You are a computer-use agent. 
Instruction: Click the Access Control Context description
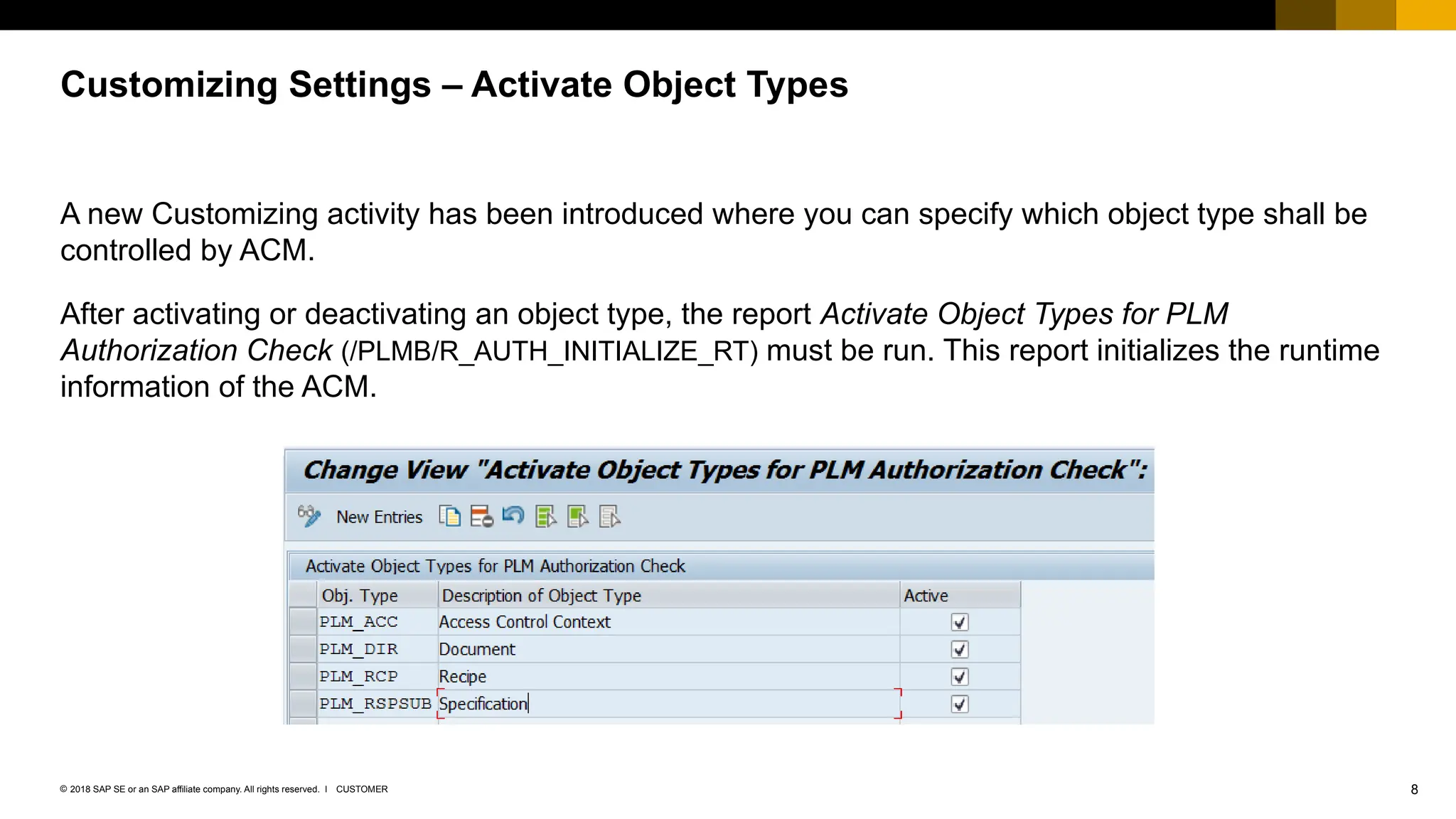click(x=669, y=622)
